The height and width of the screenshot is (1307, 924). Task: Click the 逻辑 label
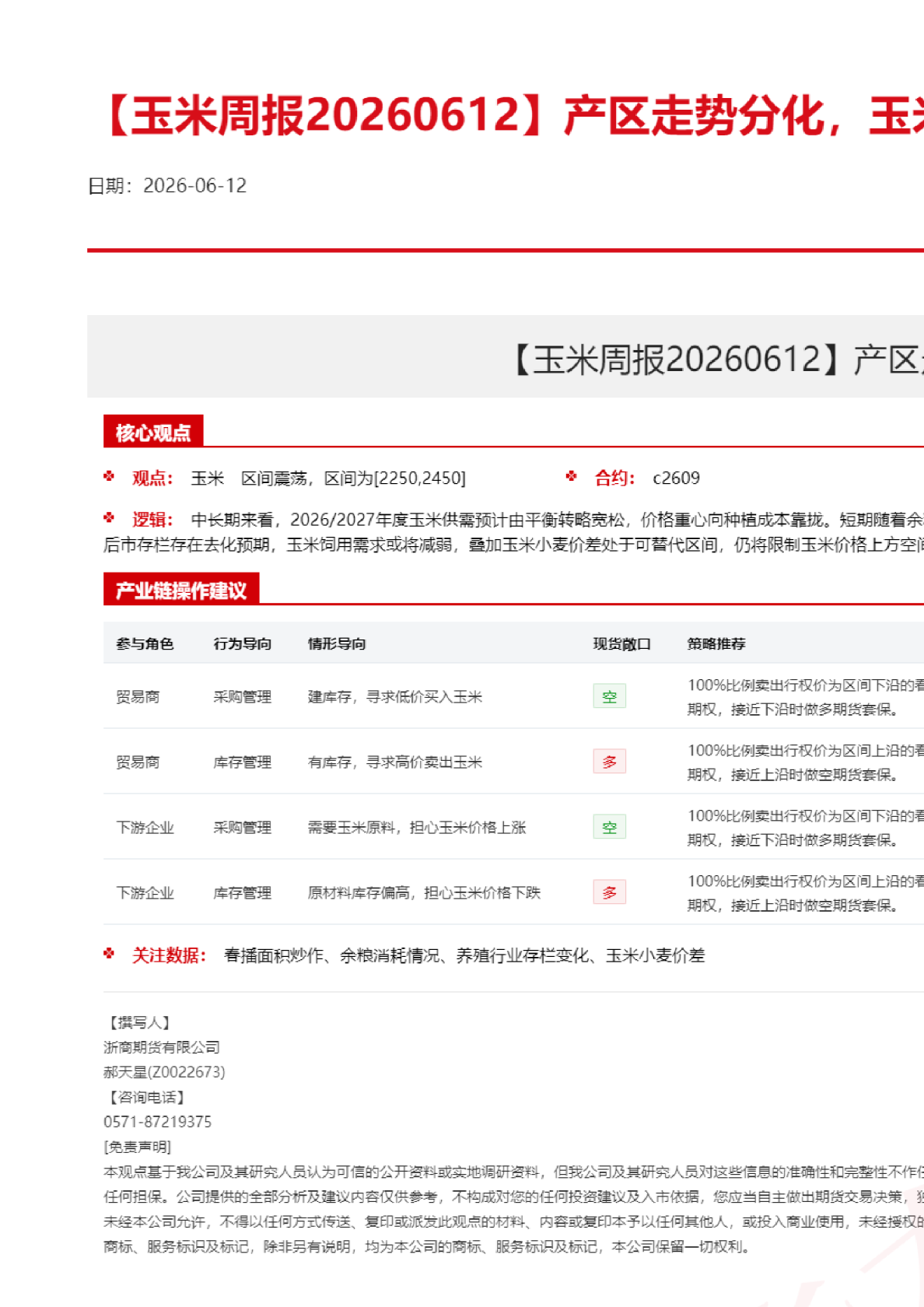(x=152, y=520)
